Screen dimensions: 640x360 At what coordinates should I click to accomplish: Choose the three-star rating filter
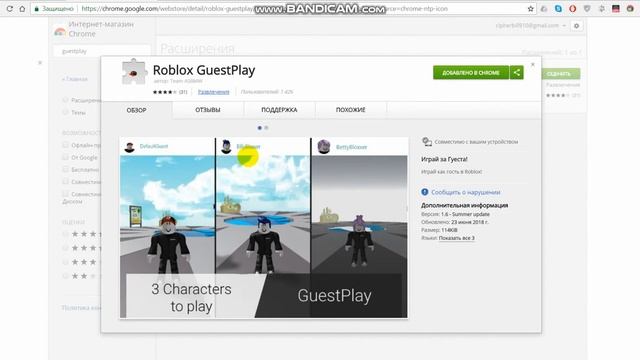[65, 262]
